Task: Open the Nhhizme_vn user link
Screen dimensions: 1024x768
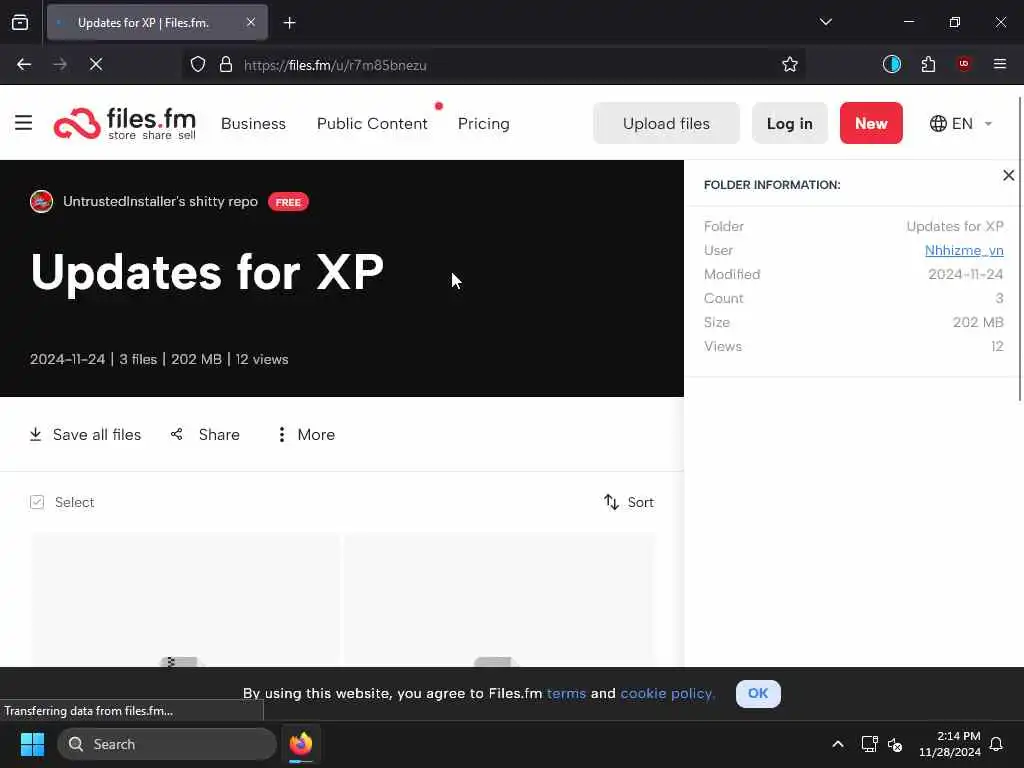Action: point(964,250)
